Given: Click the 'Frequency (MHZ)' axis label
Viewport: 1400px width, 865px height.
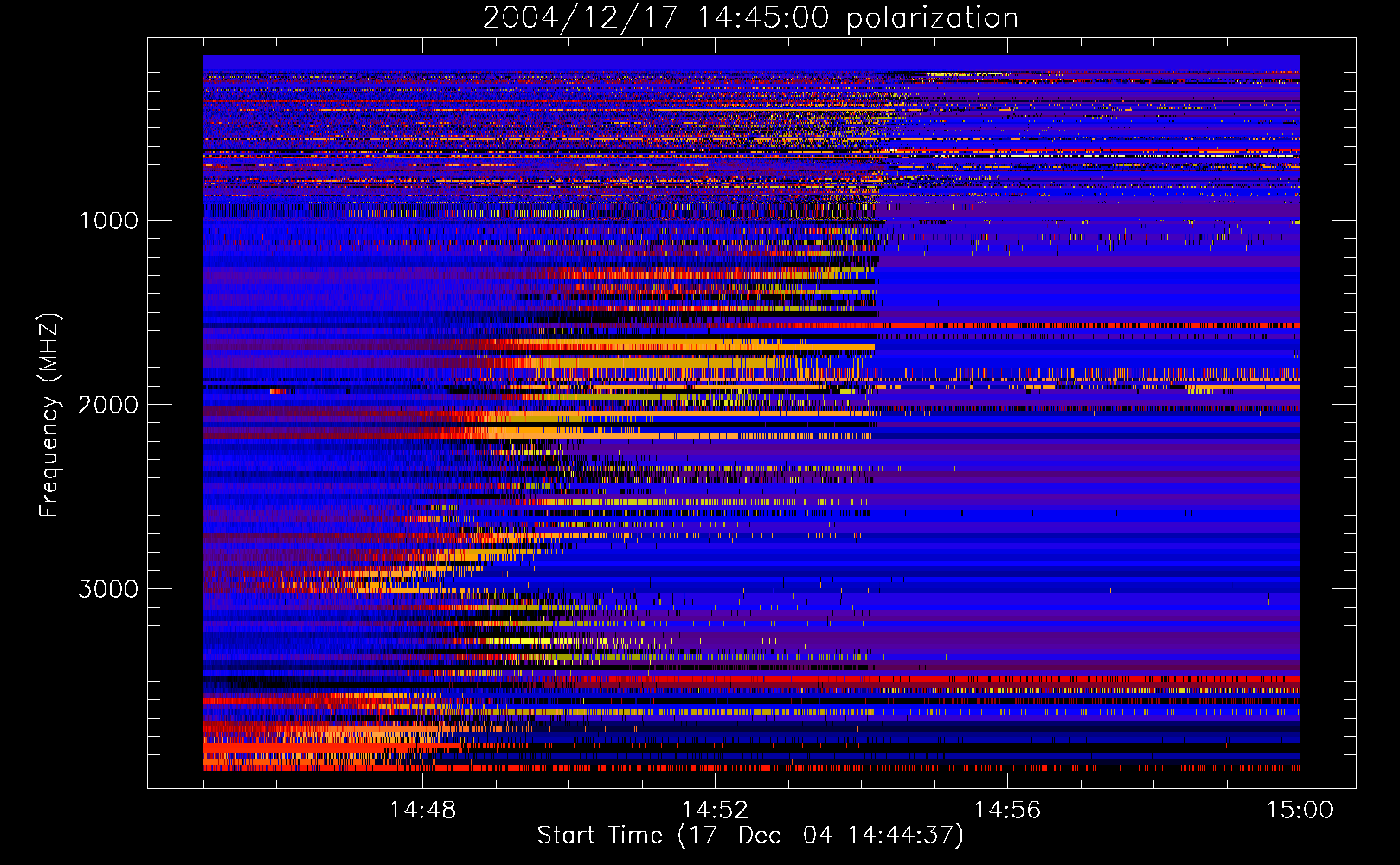Looking at the screenshot, I should (50, 415).
